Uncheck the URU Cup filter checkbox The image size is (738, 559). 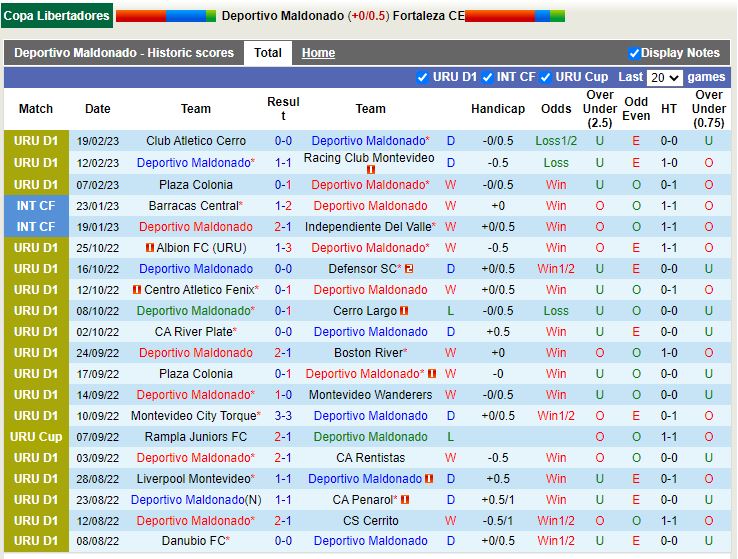tap(545, 77)
